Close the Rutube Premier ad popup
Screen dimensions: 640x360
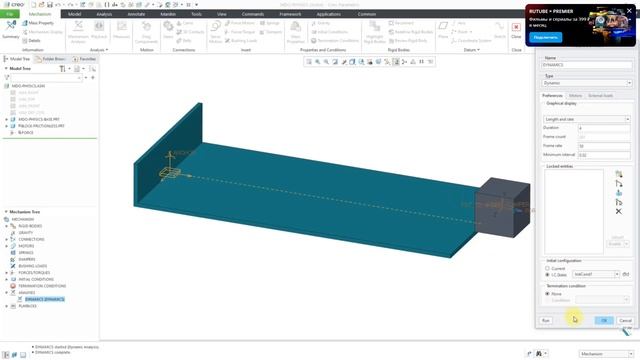pos(629,11)
